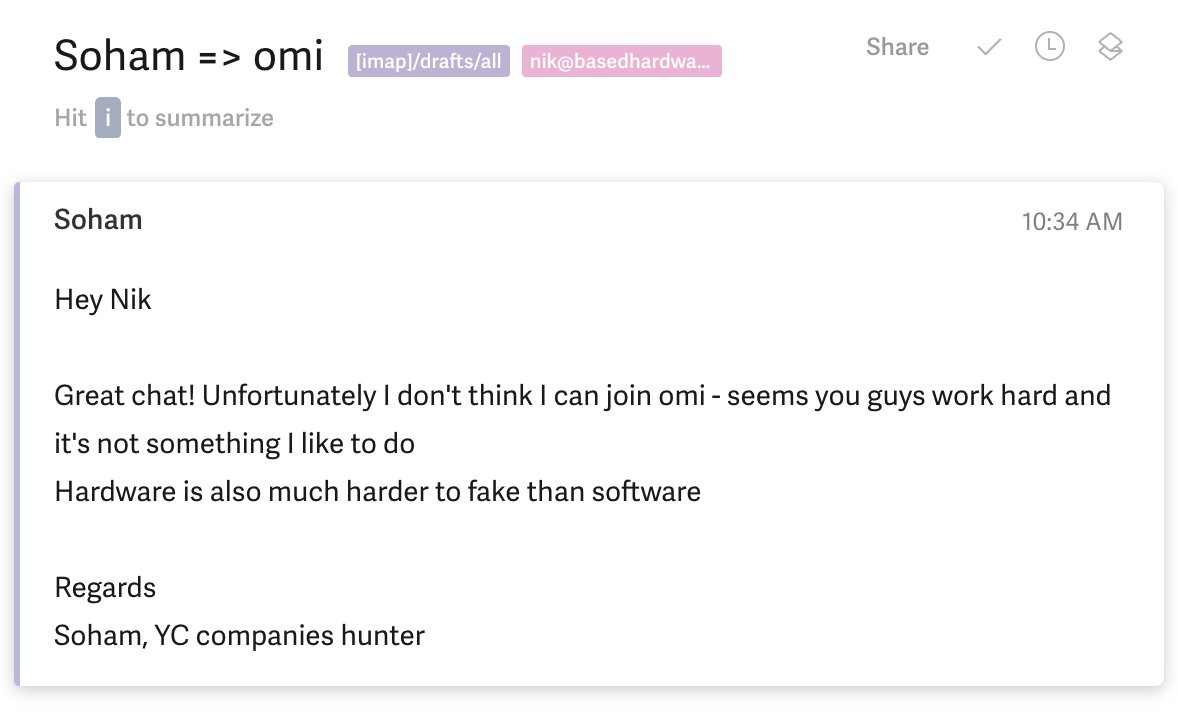Open sender name Soham in message header
Screen dimensions: 1178x728
click(x=98, y=219)
